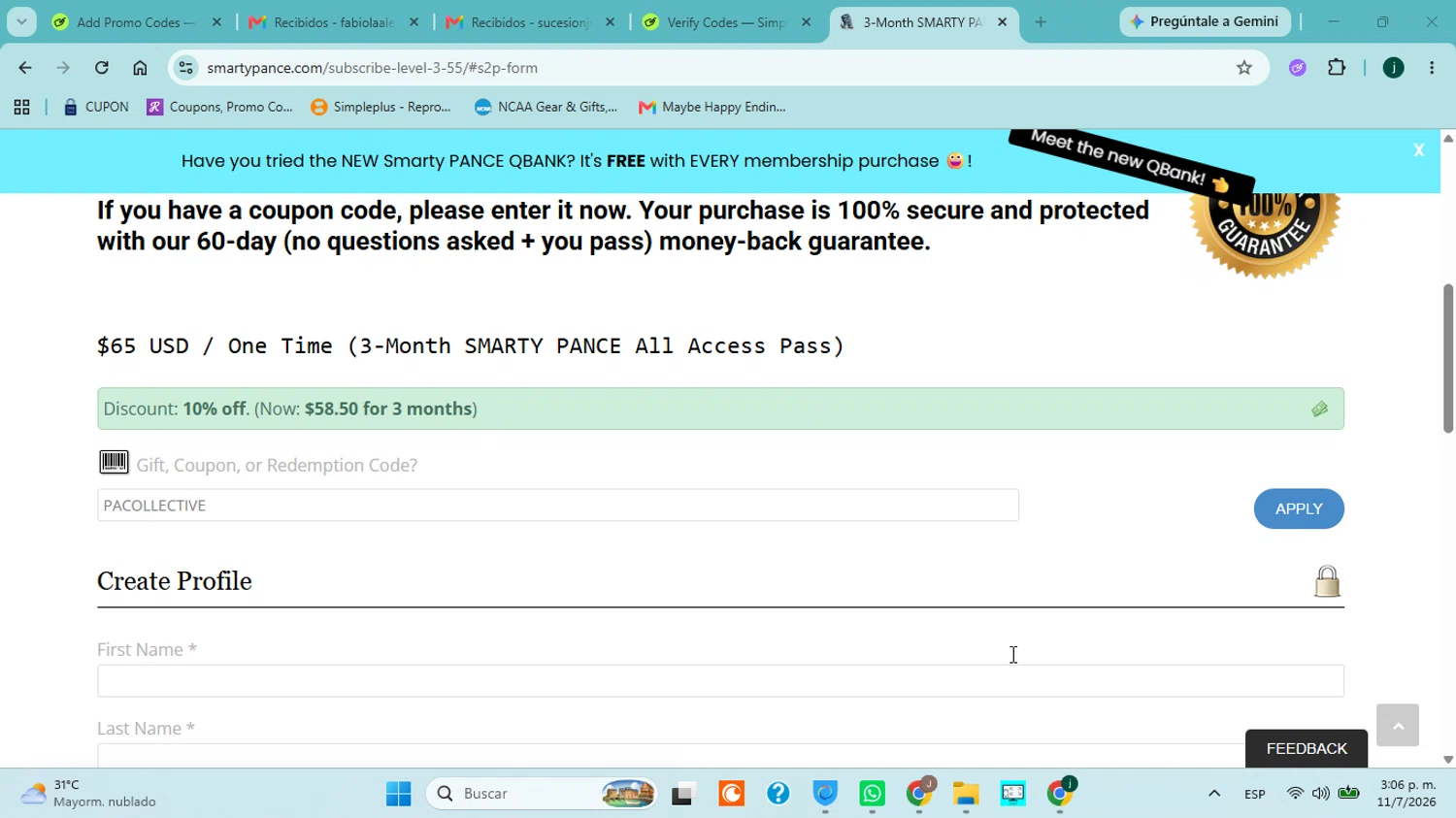Viewport: 1456px width, 818px height.
Task: Click the ESP language indicator
Action: point(1254,794)
